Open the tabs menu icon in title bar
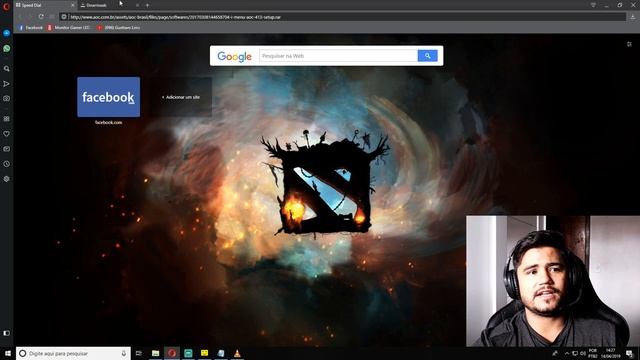Viewport: 640px width, 360px height. [593, 5]
